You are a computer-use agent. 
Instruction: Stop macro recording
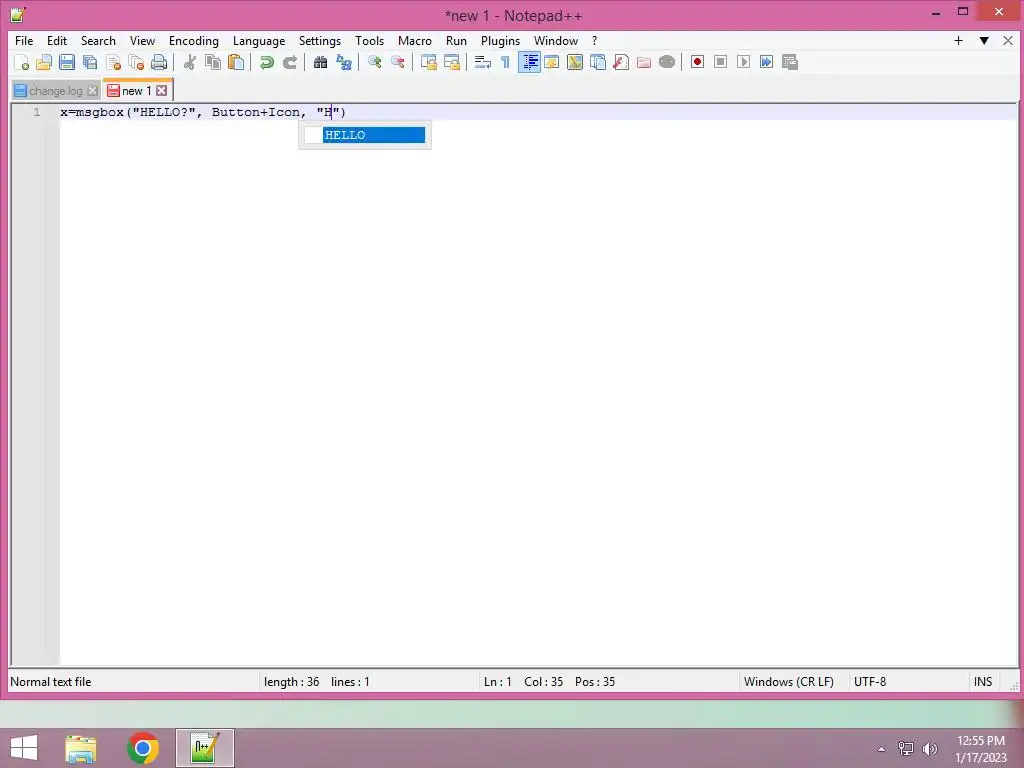click(720, 62)
